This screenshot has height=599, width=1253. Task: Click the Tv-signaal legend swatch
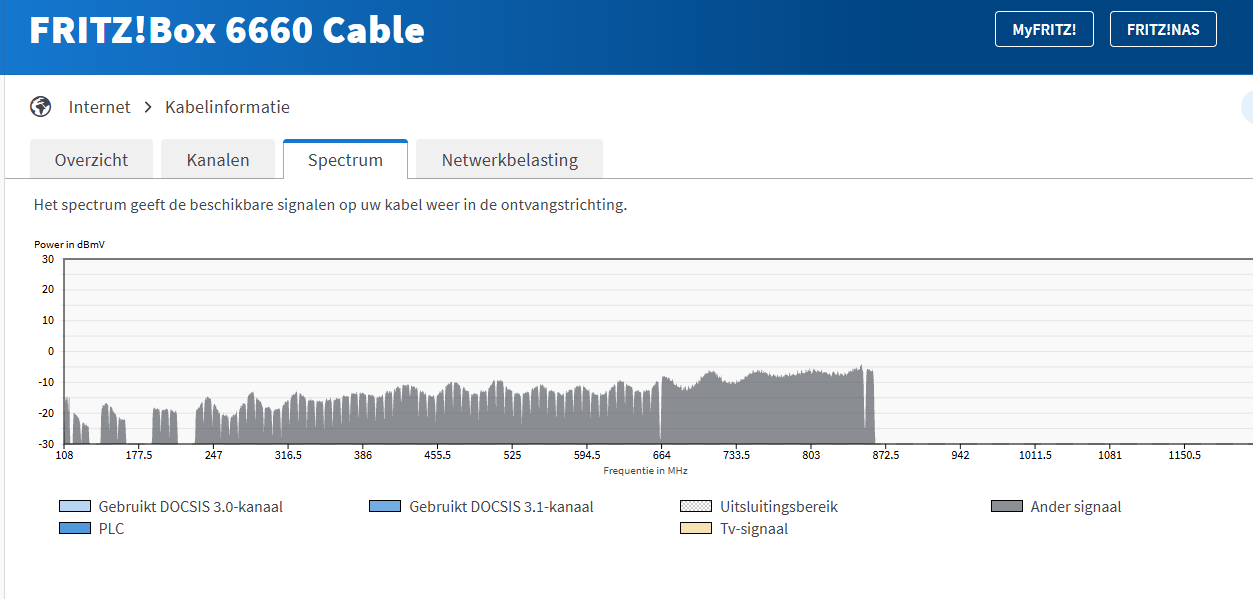pos(696,528)
